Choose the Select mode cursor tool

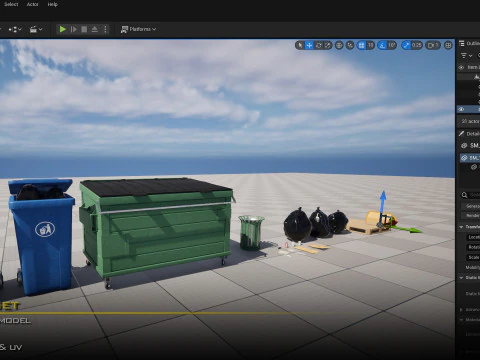[x=300, y=45]
